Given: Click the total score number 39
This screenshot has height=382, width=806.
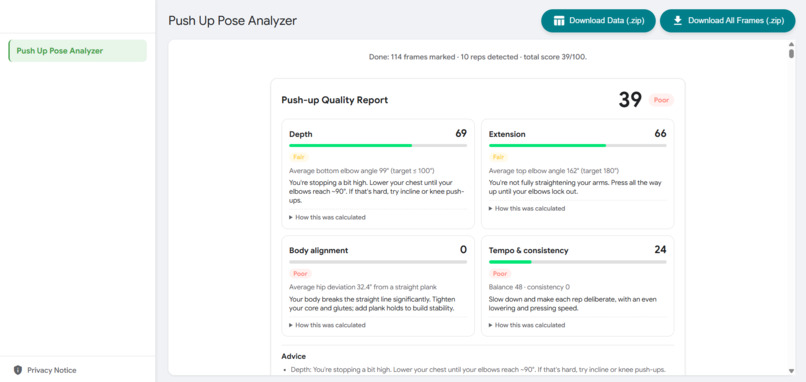Looking at the screenshot, I should 630,100.
